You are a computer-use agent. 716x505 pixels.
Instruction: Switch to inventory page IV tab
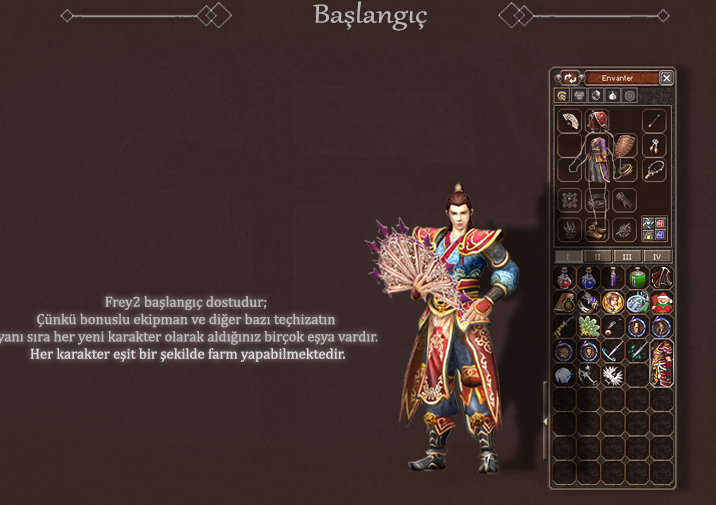[x=657, y=257]
